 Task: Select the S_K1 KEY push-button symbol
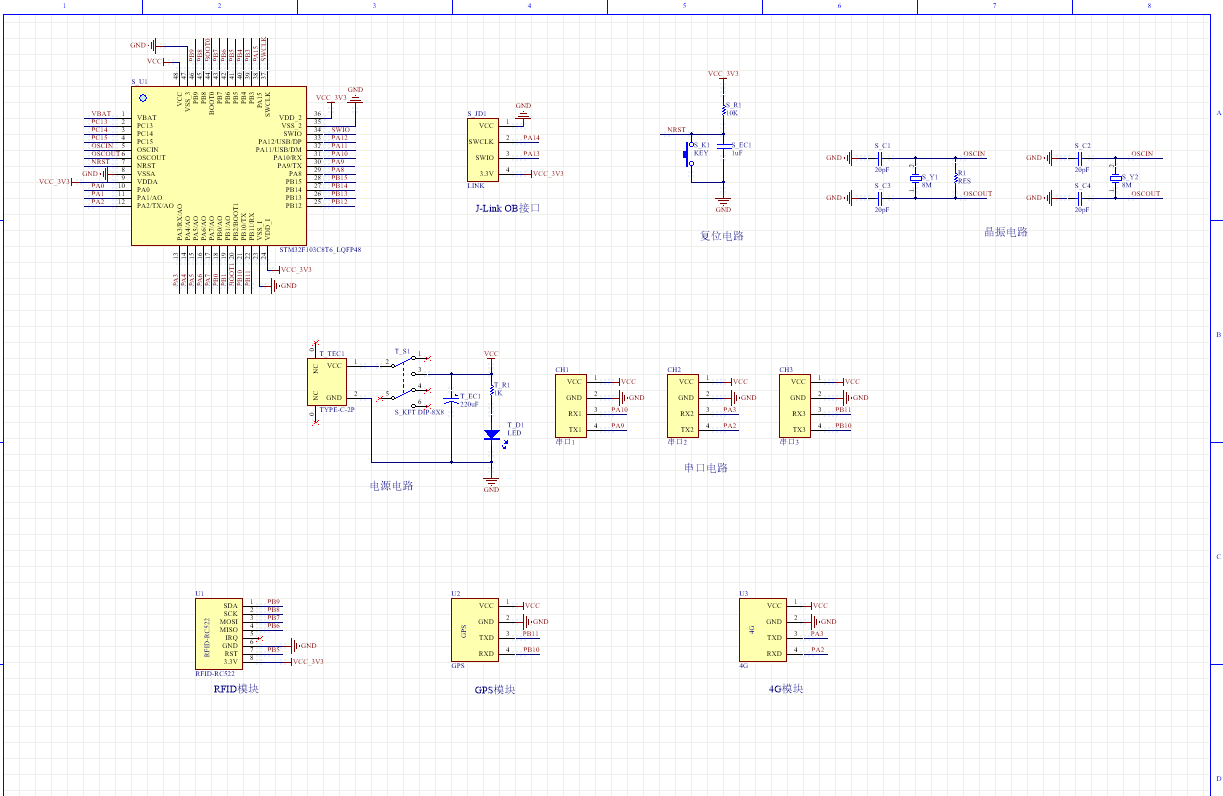pos(689,153)
